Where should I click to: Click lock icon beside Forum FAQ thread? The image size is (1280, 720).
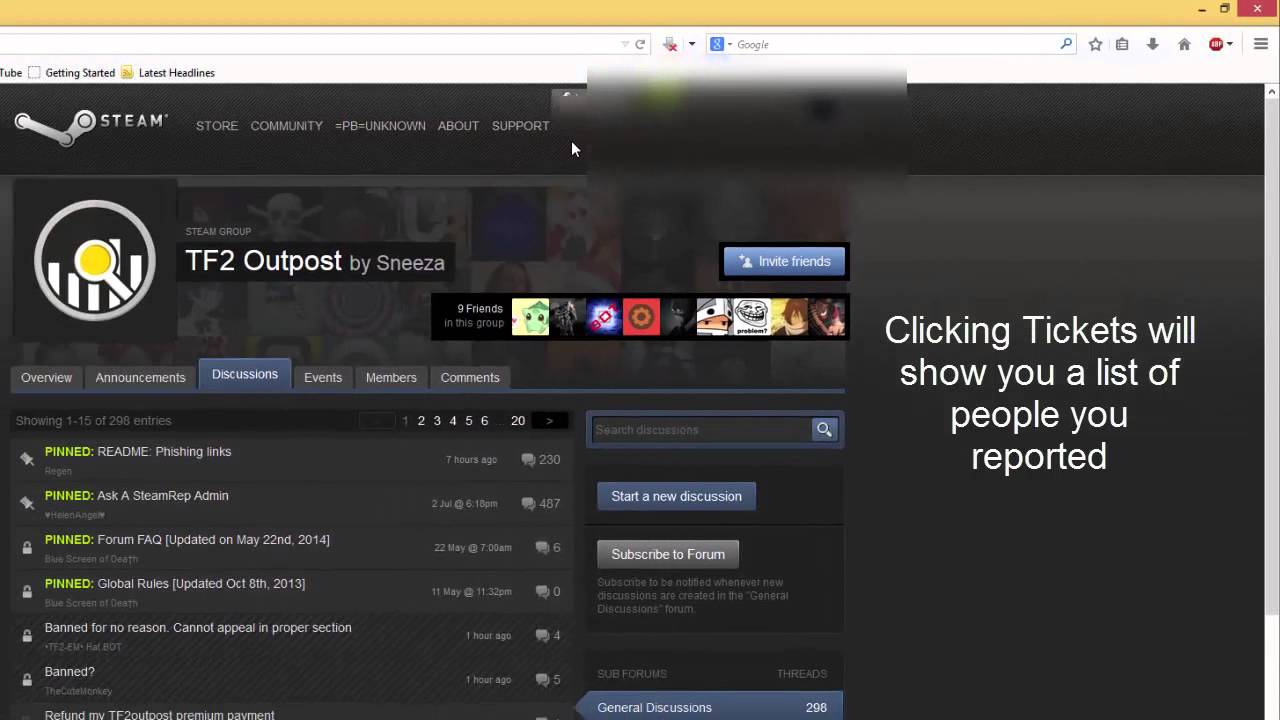click(x=27, y=547)
